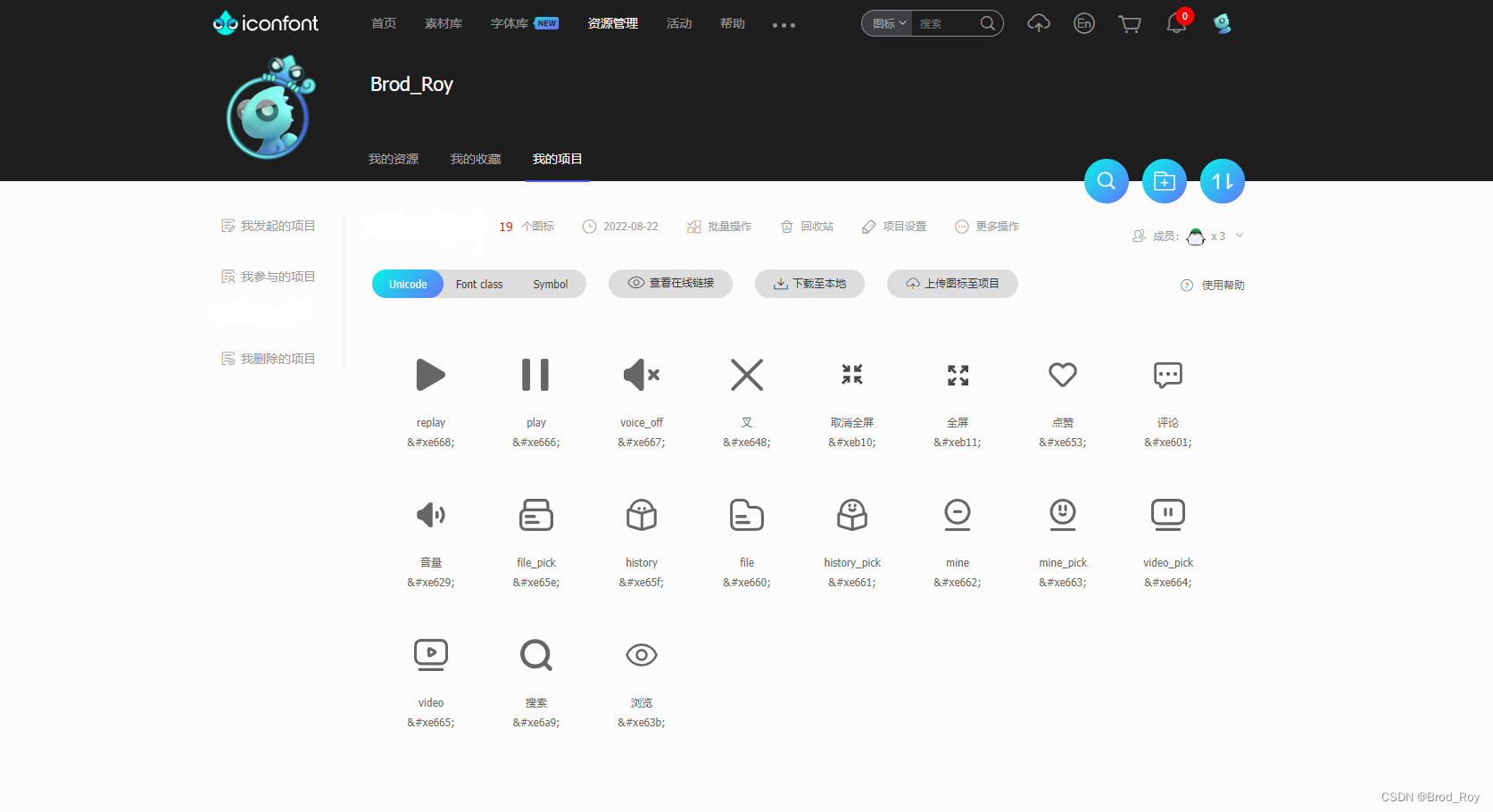Click the Brod_Roy profile avatar image

point(270,108)
